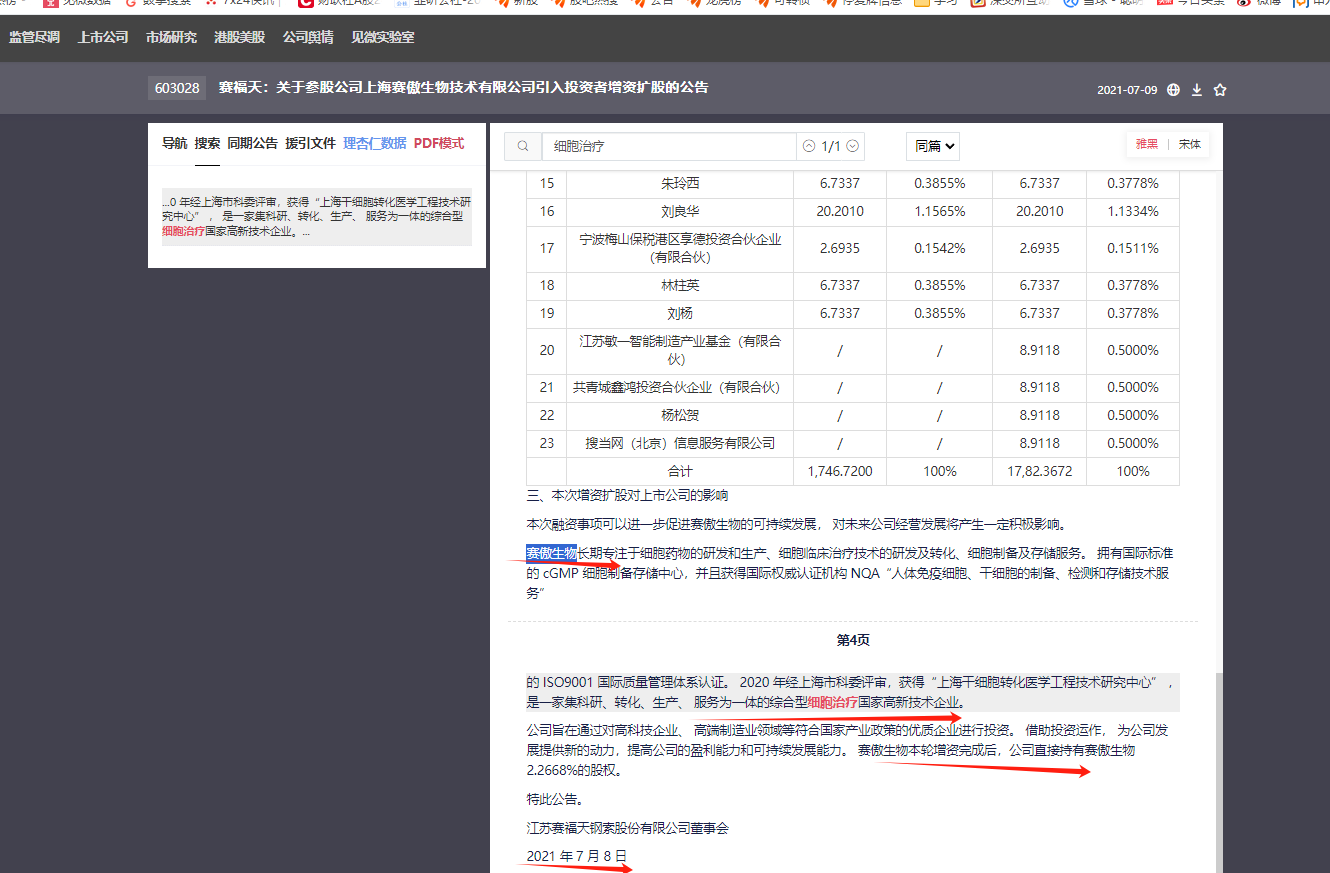
Task: Click cell 江苏敏一智能制造产业基金
Action: coord(680,350)
